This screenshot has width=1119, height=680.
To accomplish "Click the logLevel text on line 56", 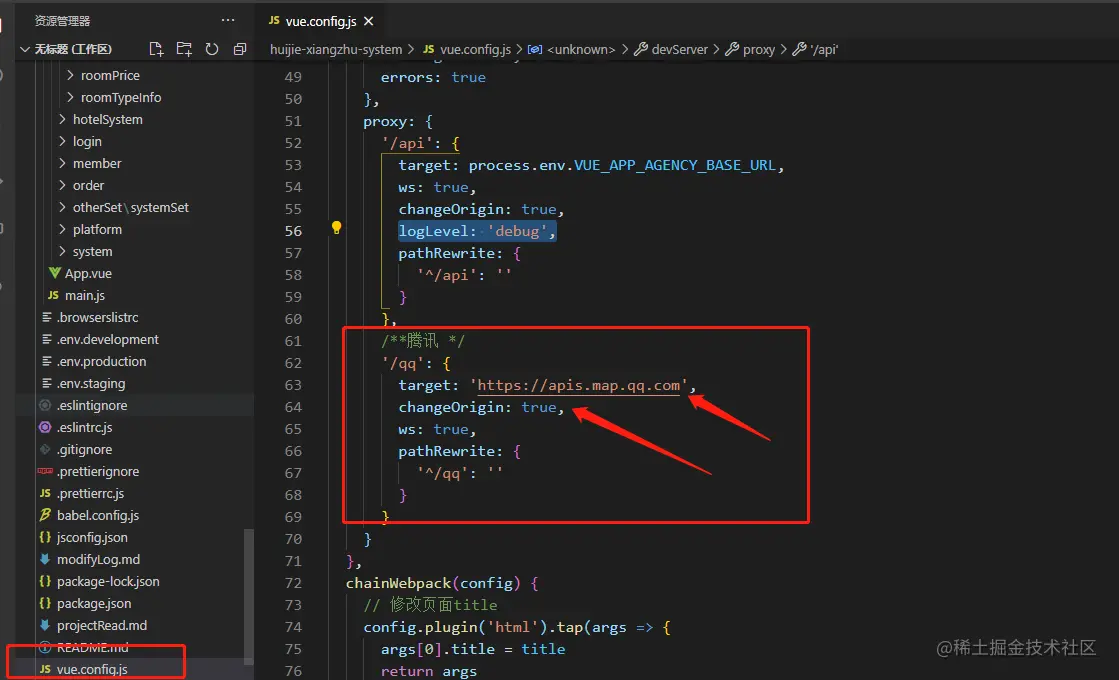I will (432, 231).
